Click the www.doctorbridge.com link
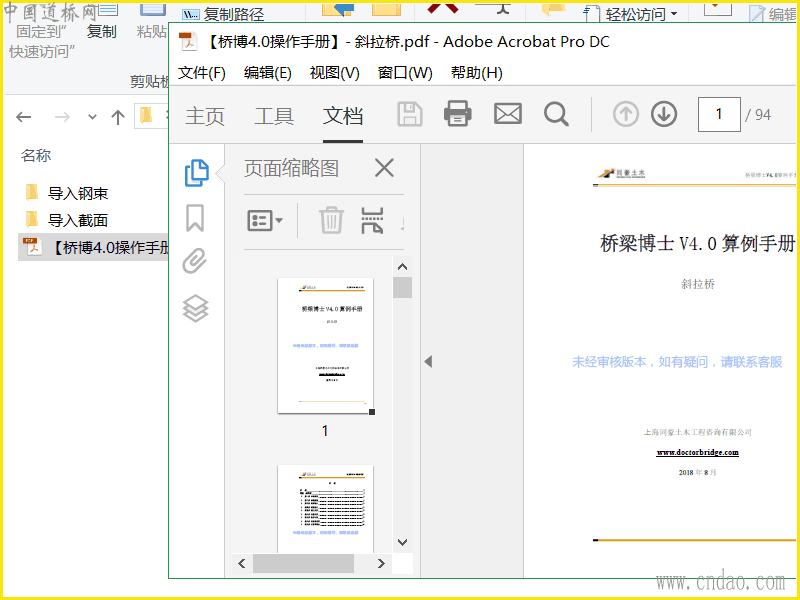The height and width of the screenshot is (600, 800). click(697, 452)
